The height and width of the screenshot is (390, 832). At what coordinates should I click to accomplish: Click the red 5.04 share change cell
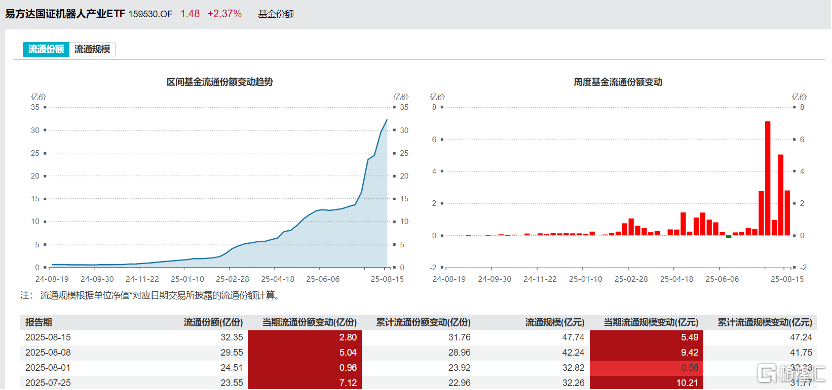point(305,352)
